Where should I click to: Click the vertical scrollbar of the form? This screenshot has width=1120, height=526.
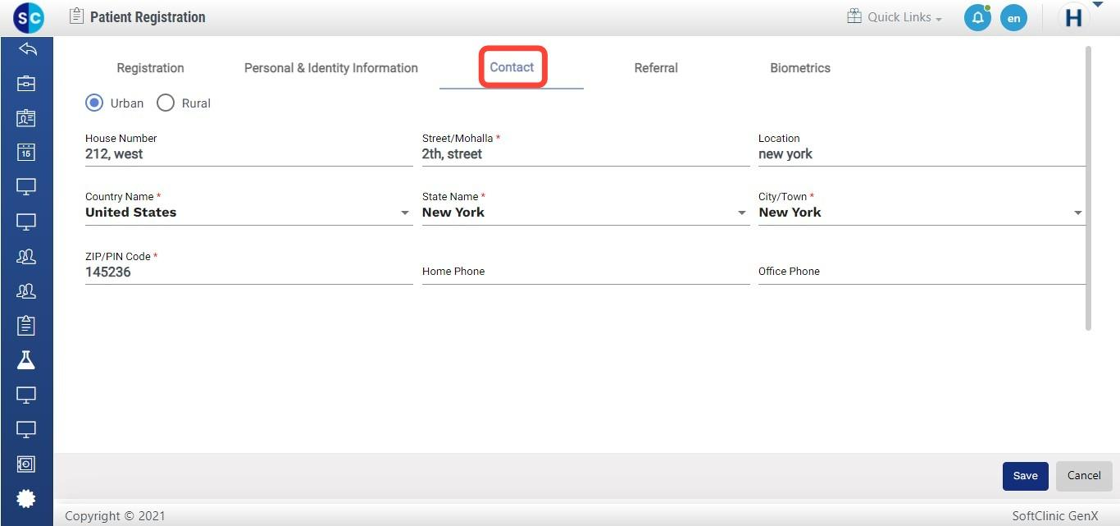point(1088,188)
